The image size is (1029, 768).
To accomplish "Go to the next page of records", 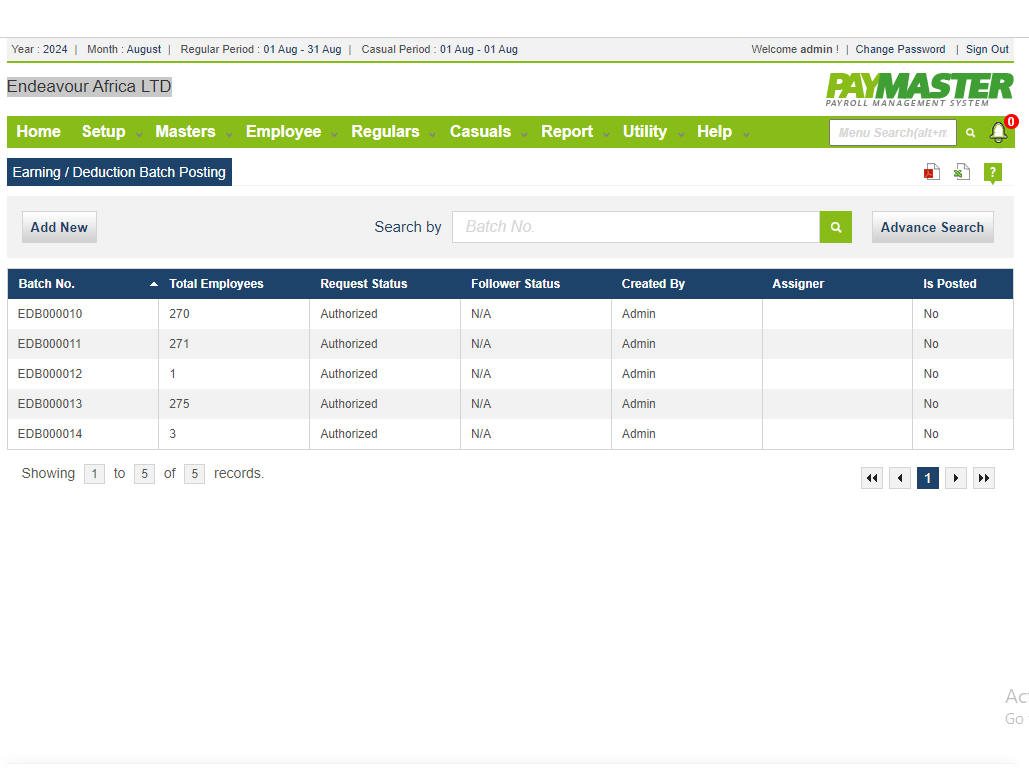I will click(956, 478).
